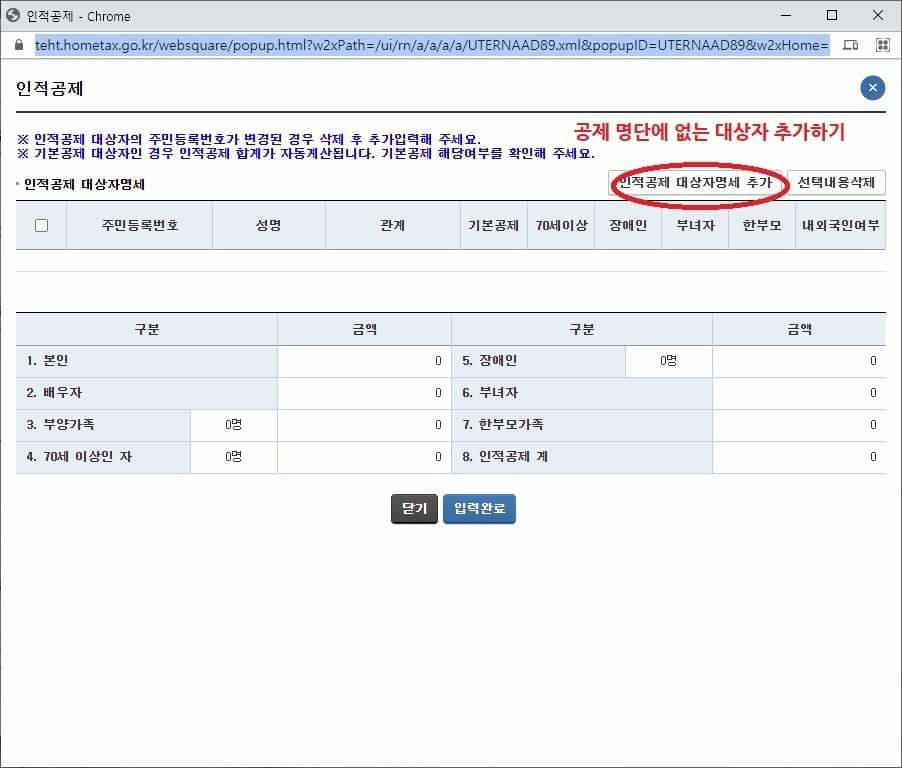Viewport: 902px width, 768px height.
Task: Click the 주민등록번호 column header
Action: 139,226
